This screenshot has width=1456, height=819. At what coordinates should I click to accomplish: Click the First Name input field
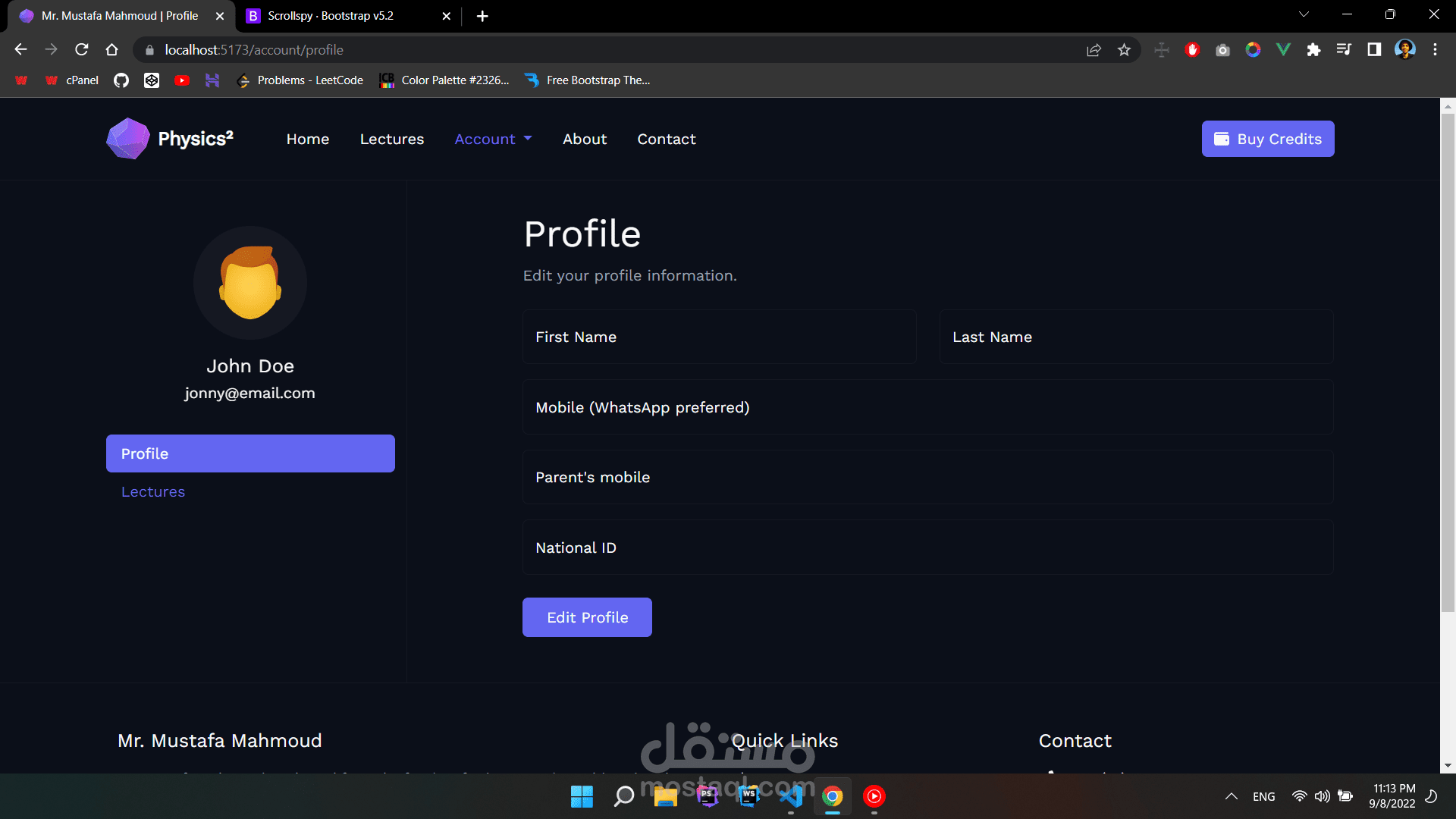click(x=719, y=337)
